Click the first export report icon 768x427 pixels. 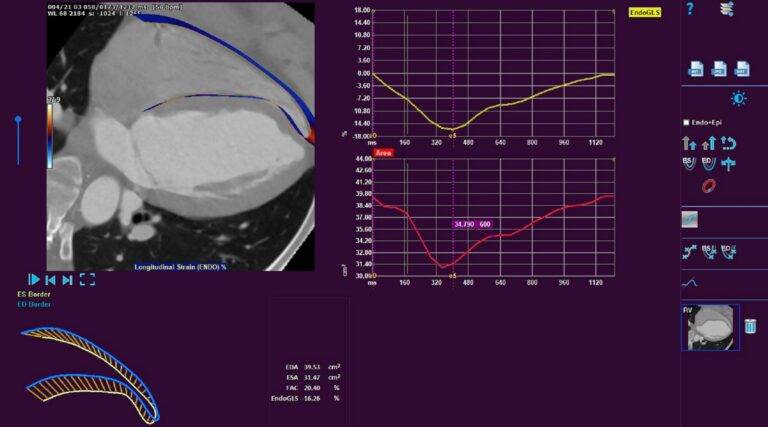coord(695,69)
